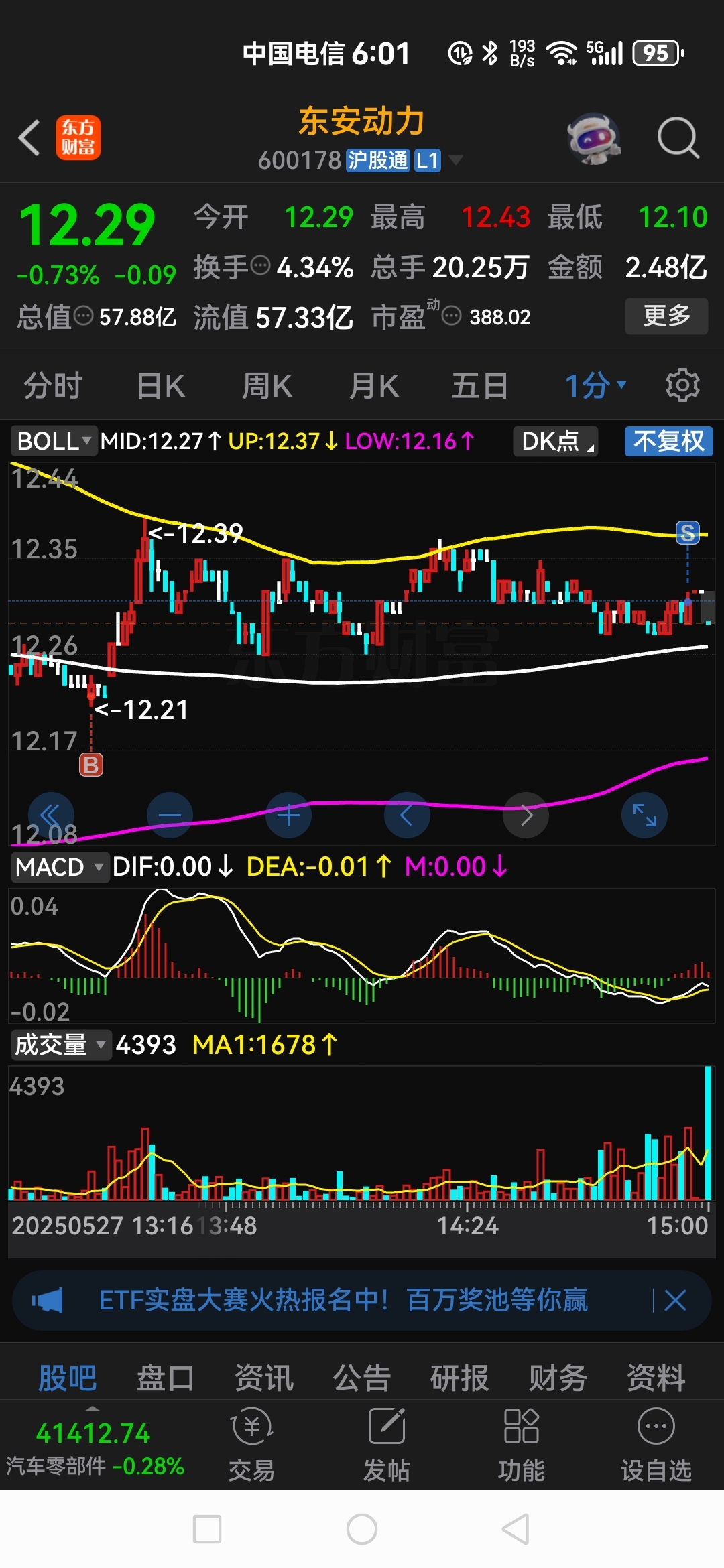Tap 更多 button for more data
The height and width of the screenshot is (1568, 724).
coord(666,316)
